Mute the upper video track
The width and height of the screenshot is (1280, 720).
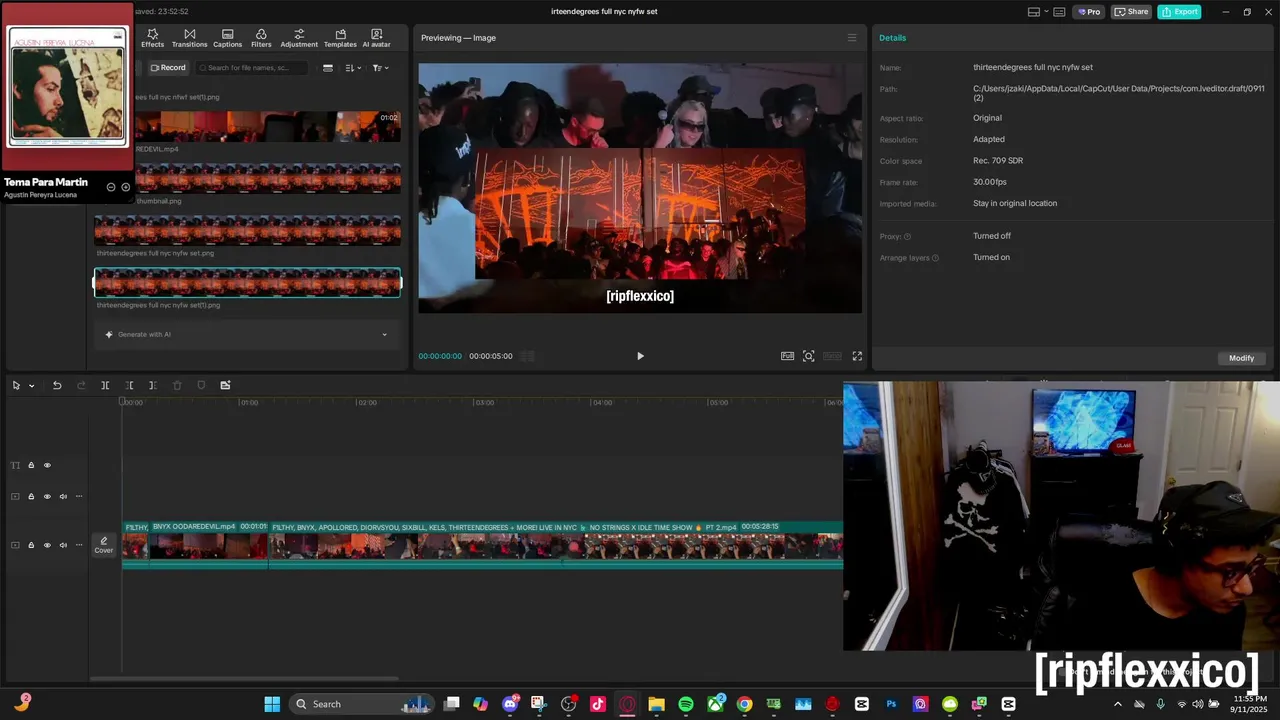[63, 496]
